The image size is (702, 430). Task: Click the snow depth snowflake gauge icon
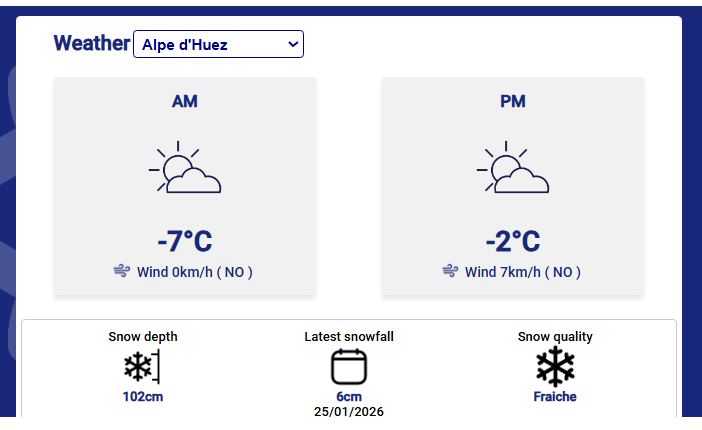[141, 367]
